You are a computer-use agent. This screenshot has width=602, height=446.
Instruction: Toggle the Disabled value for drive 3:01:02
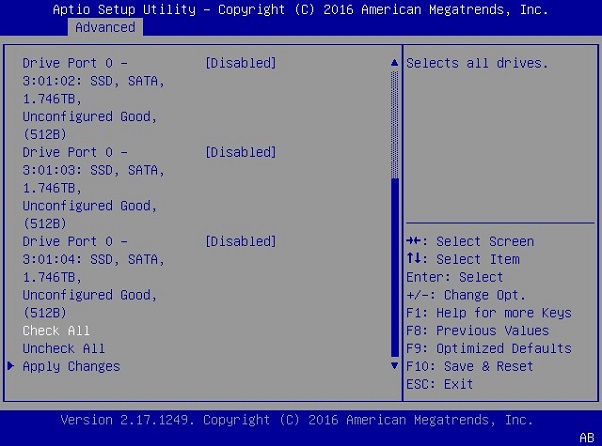click(x=240, y=63)
